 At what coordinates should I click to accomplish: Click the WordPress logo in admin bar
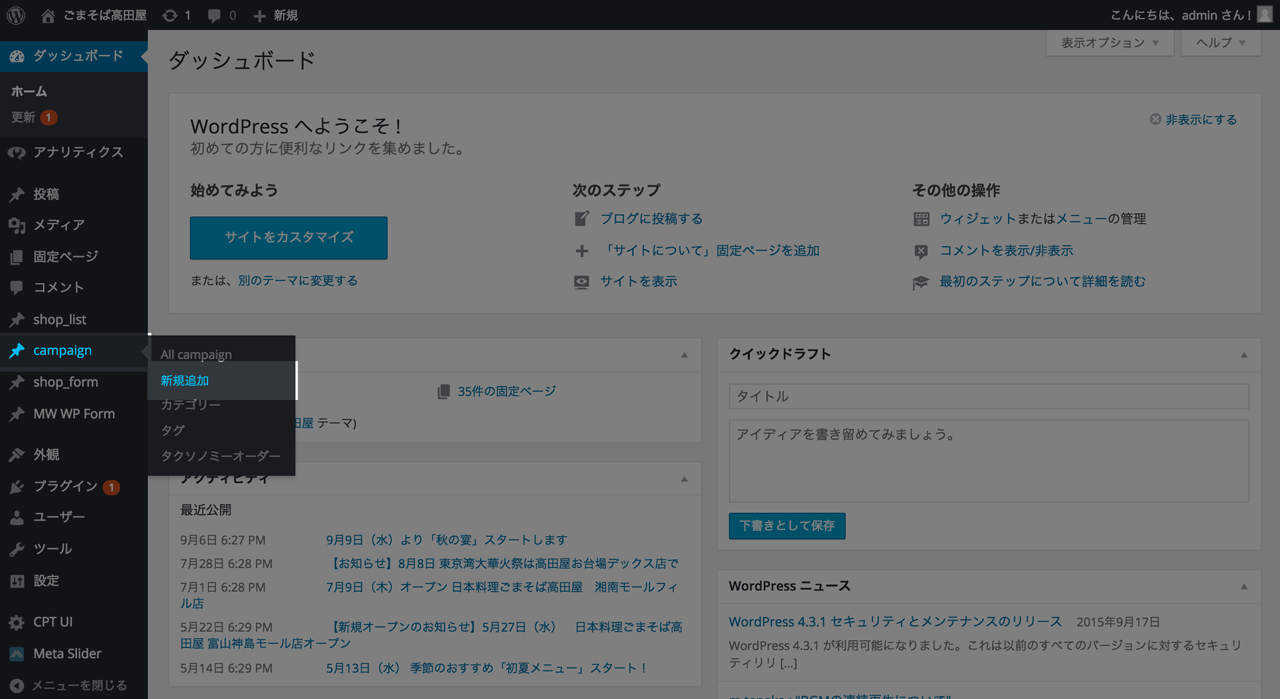[x=16, y=15]
